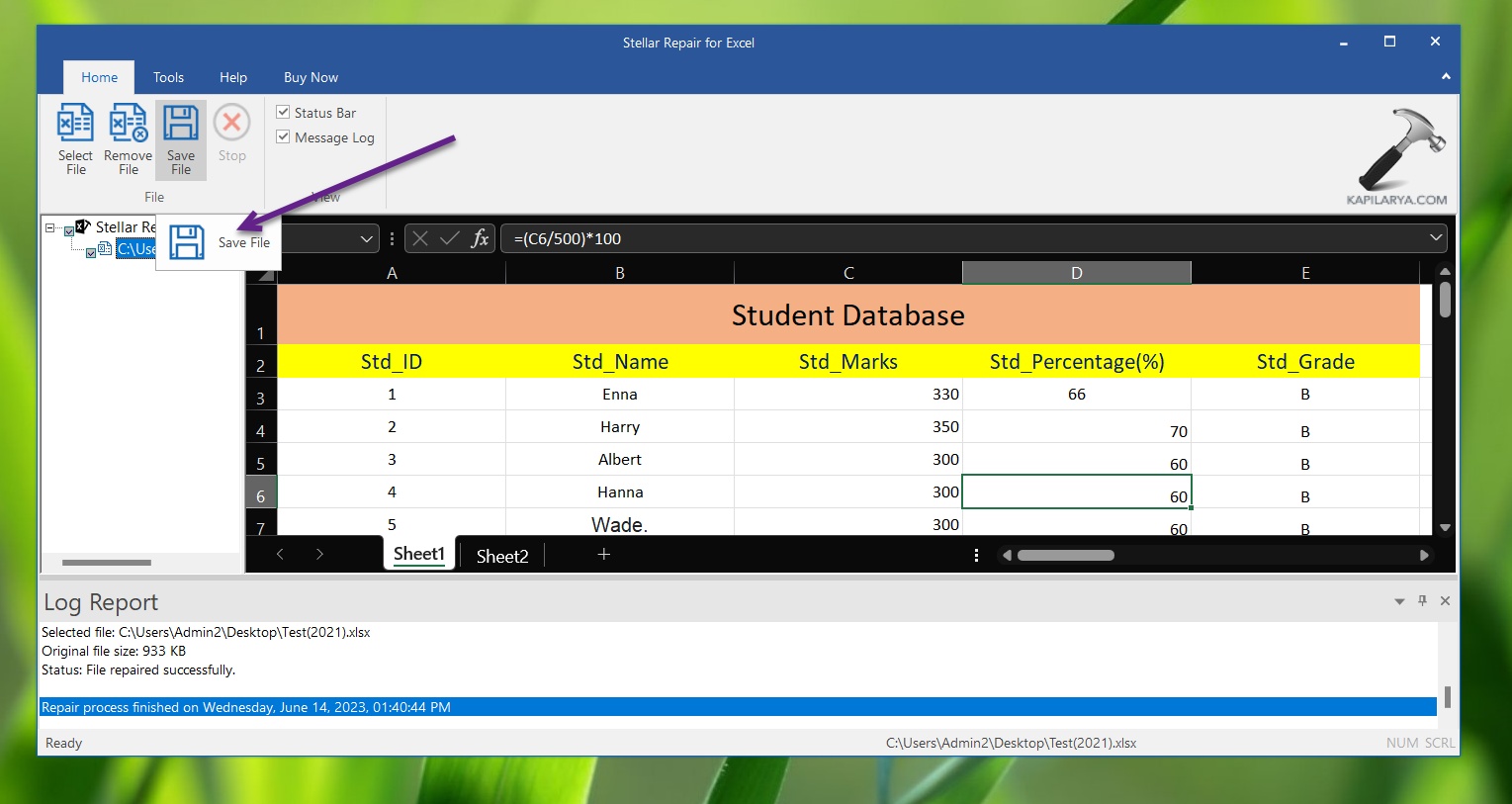Add a new sheet with plus icon

(604, 555)
